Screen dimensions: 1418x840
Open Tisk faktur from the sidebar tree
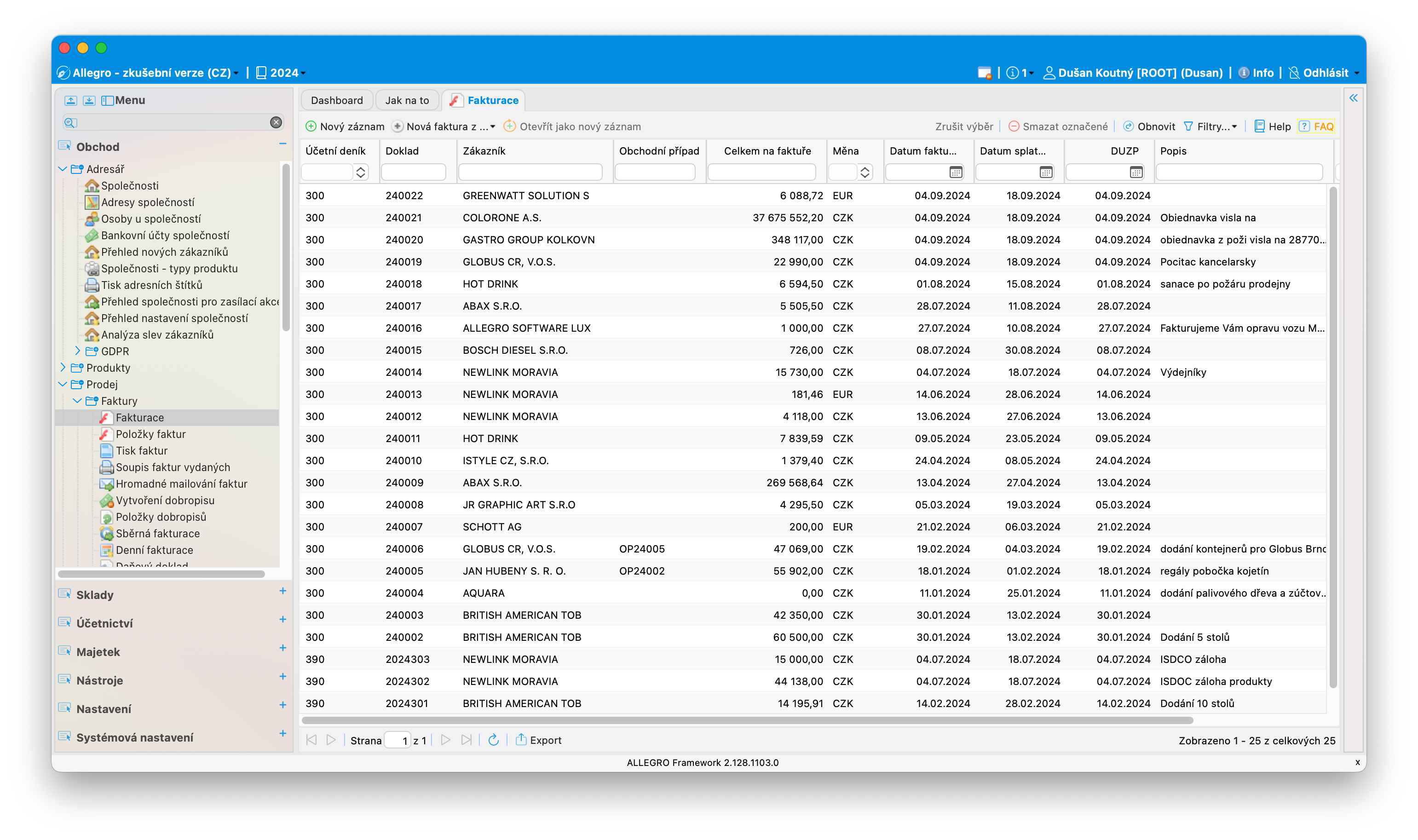click(142, 450)
